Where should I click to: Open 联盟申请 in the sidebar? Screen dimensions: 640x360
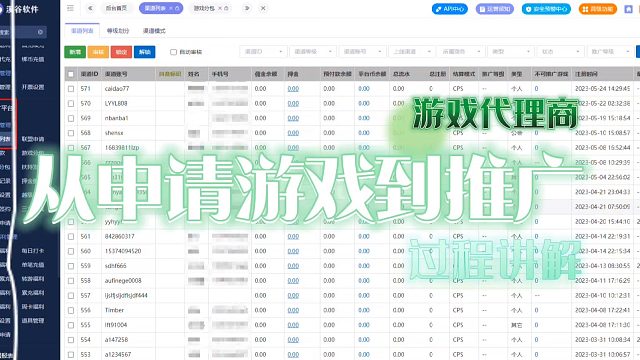click(x=33, y=139)
